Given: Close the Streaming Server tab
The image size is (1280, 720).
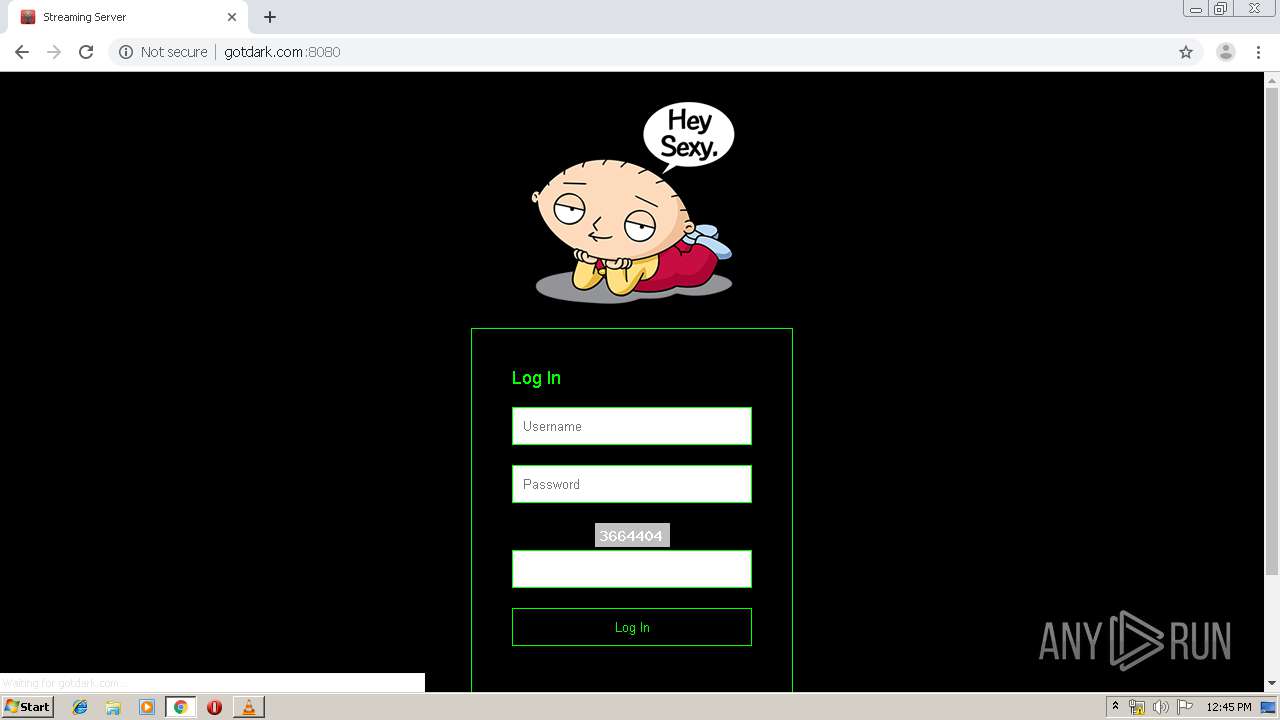Looking at the screenshot, I should [232, 17].
